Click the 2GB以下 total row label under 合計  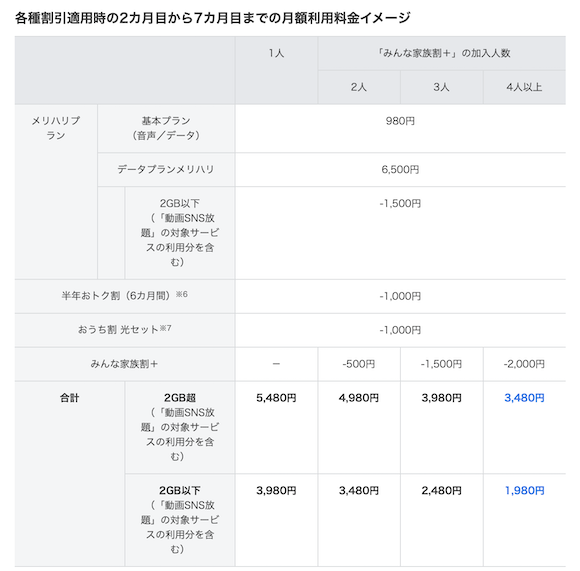180,520
